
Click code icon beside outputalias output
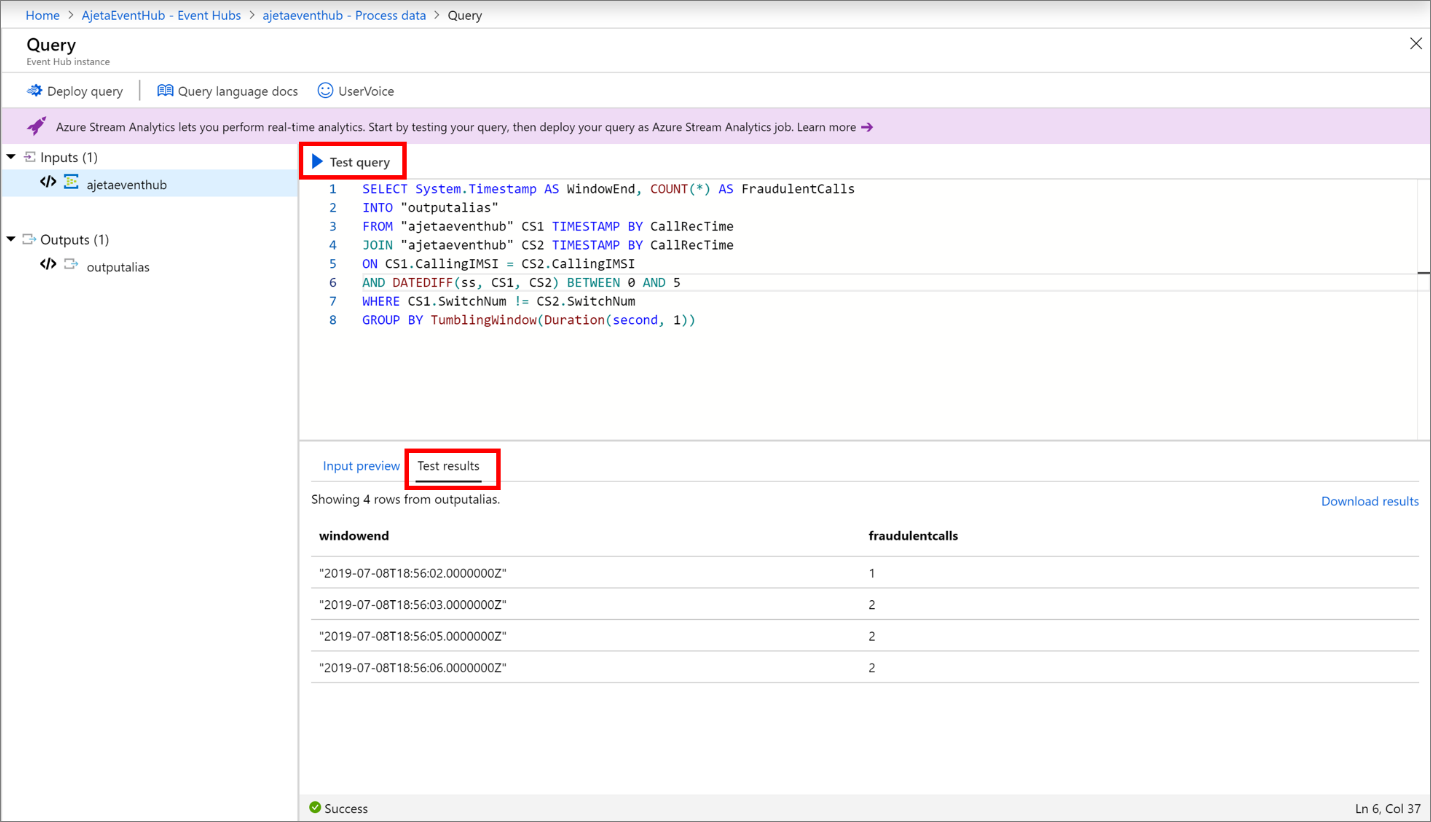48,265
